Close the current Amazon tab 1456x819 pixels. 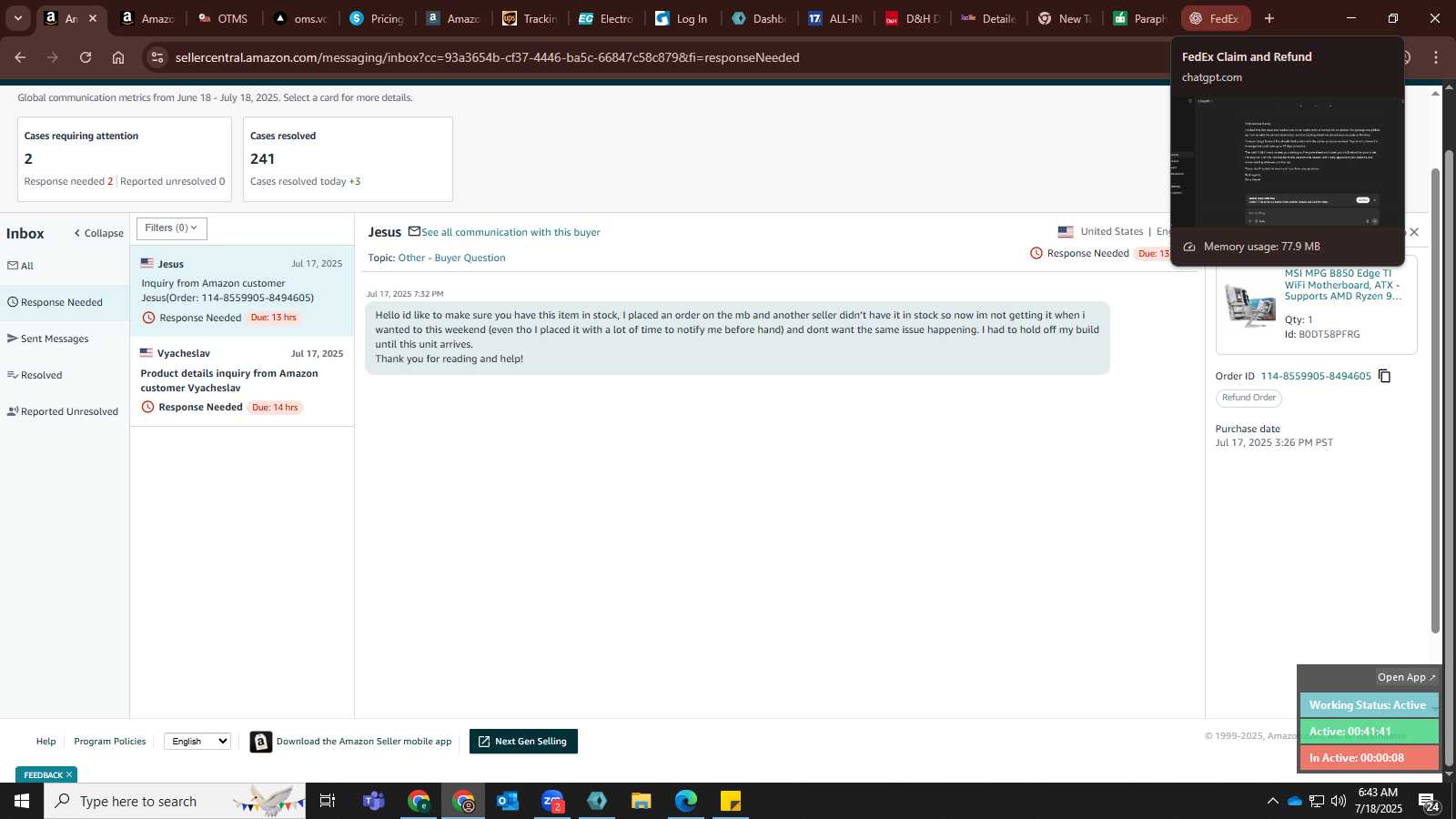coord(92,18)
